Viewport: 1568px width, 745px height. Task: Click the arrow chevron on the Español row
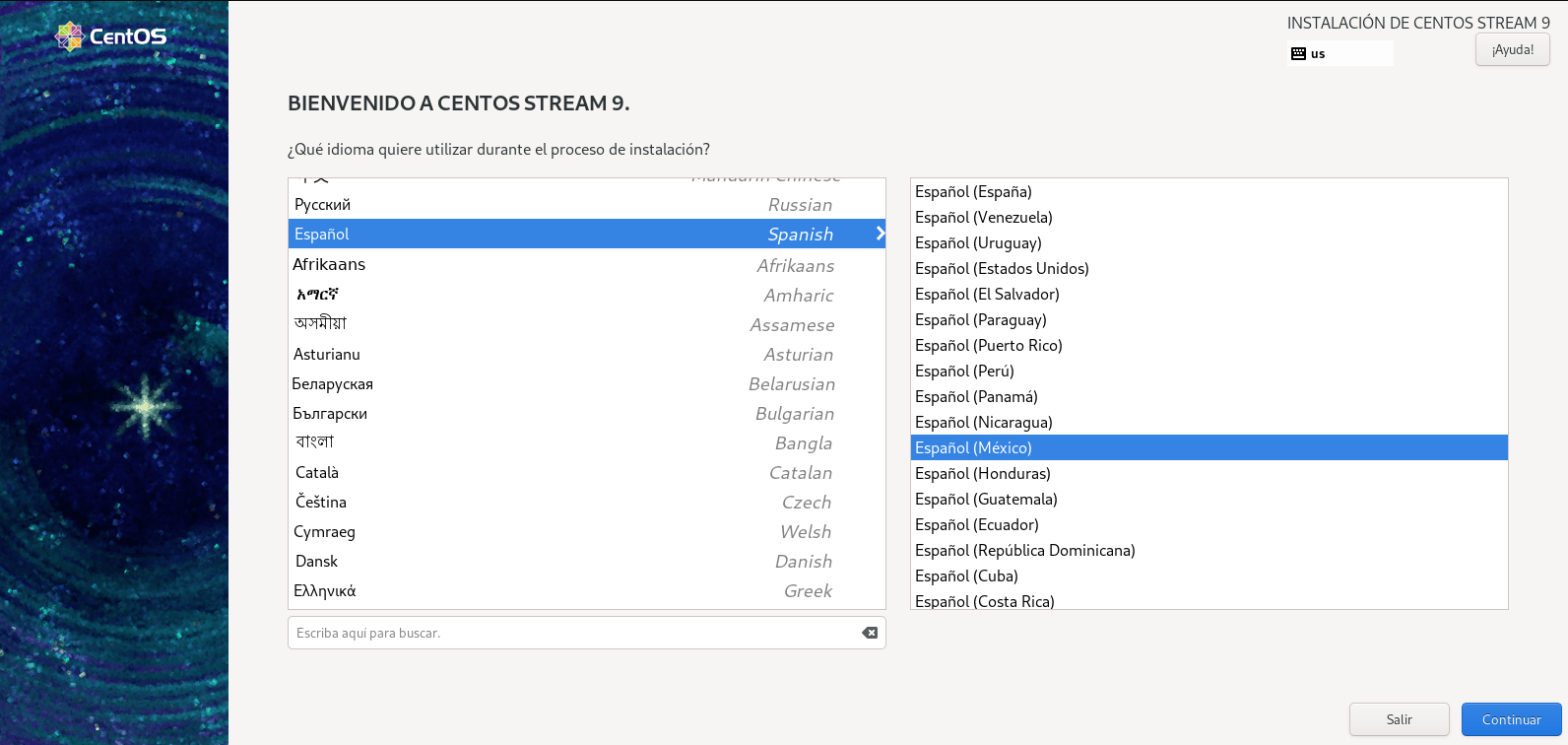880,234
